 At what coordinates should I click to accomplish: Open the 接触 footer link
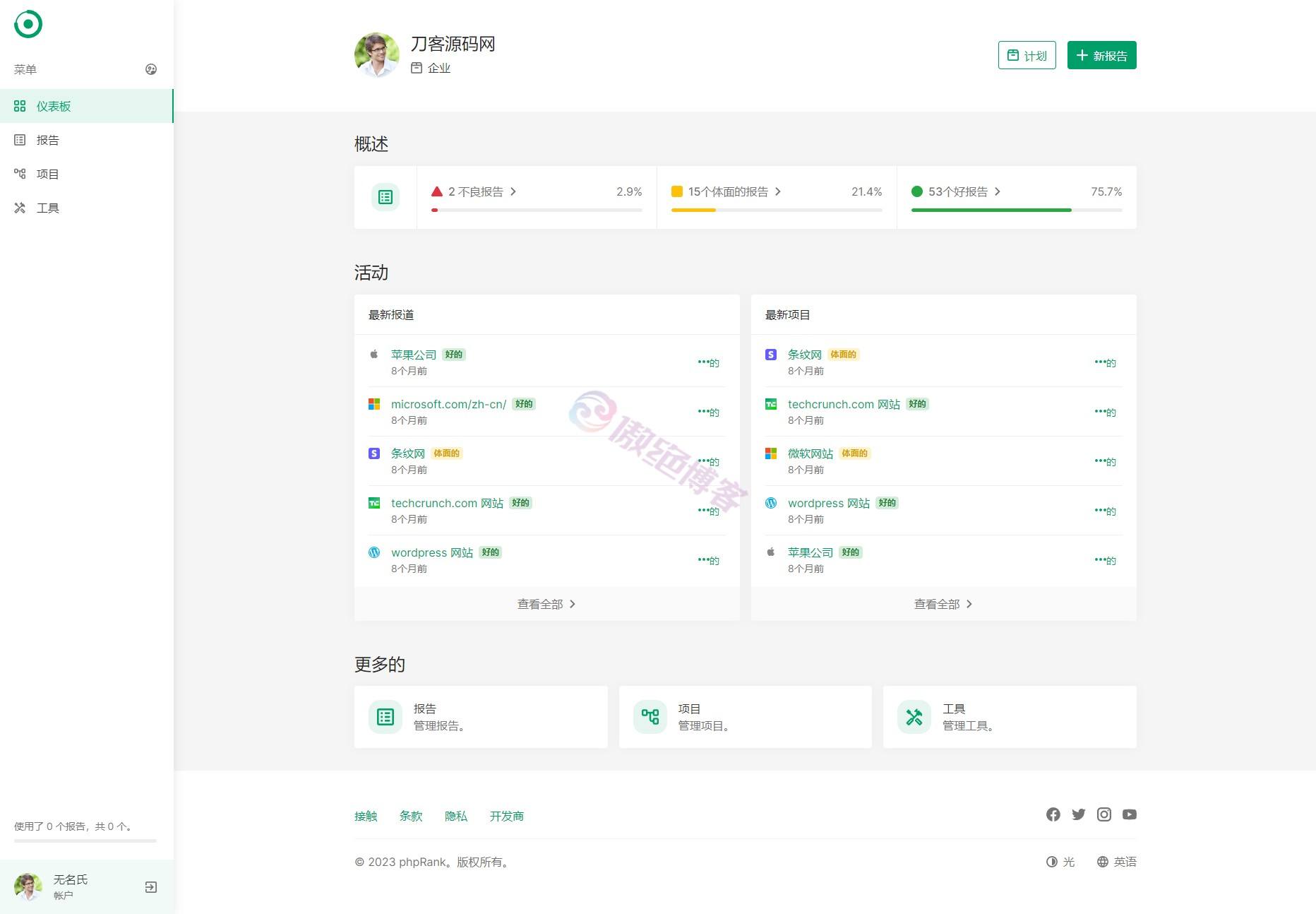point(366,816)
